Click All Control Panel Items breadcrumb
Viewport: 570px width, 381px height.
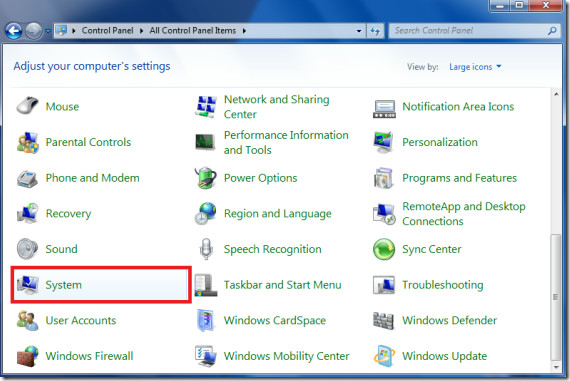pos(193,31)
